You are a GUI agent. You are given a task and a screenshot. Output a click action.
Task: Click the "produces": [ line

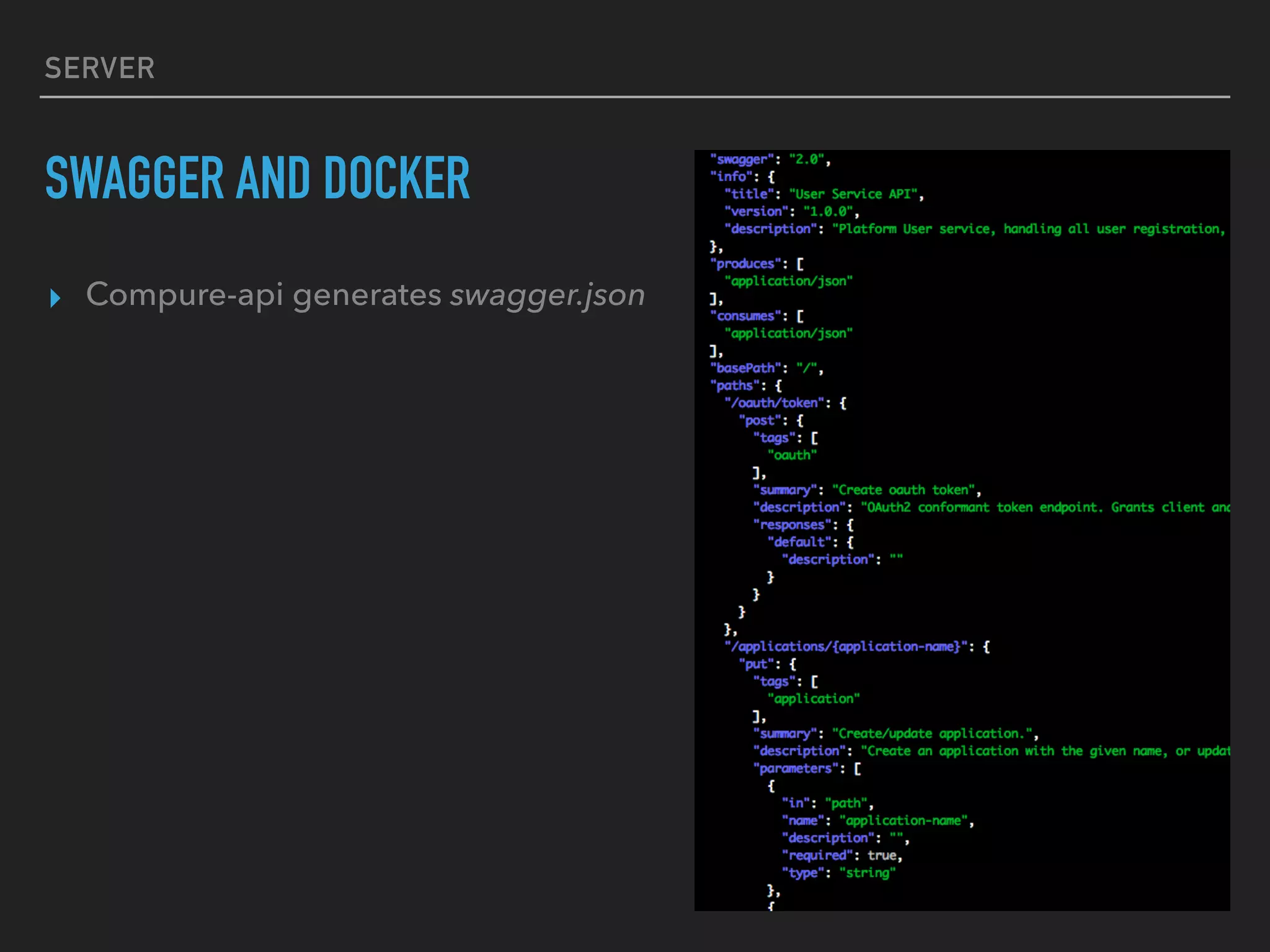[757, 264]
